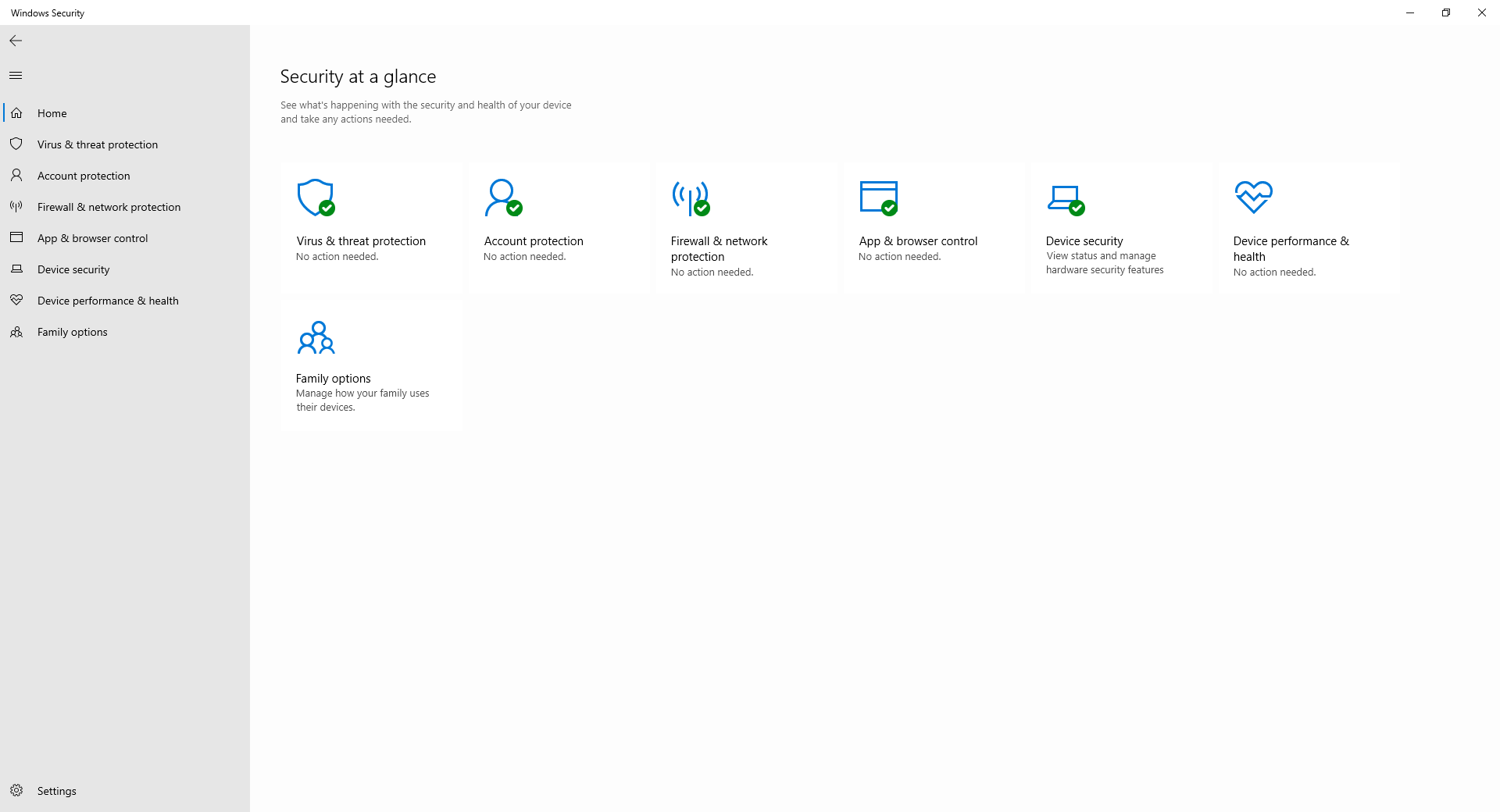This screenshot has height=812, width=1500.
Task: Open Virus & threat protection in sidebar
Action: point(98,144)
